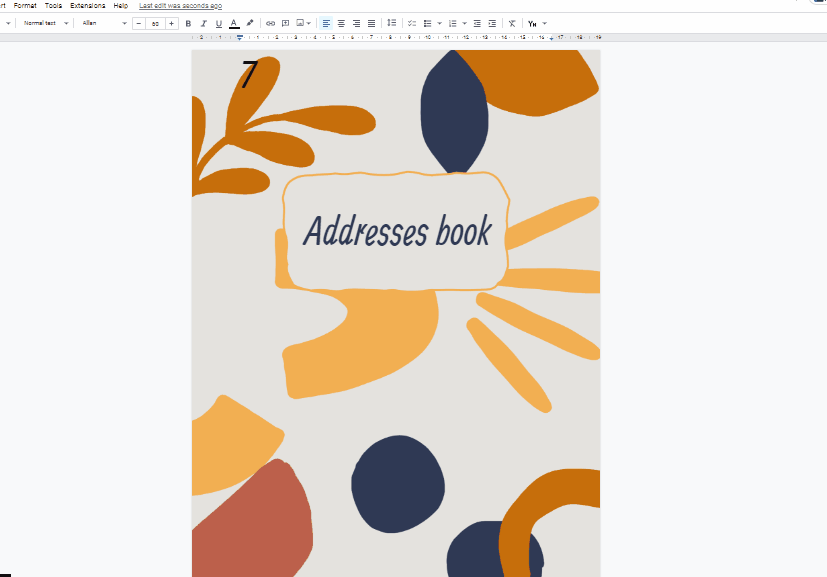Open the Extensions menu
The image size is (827, 577).
tap(86, 5)
